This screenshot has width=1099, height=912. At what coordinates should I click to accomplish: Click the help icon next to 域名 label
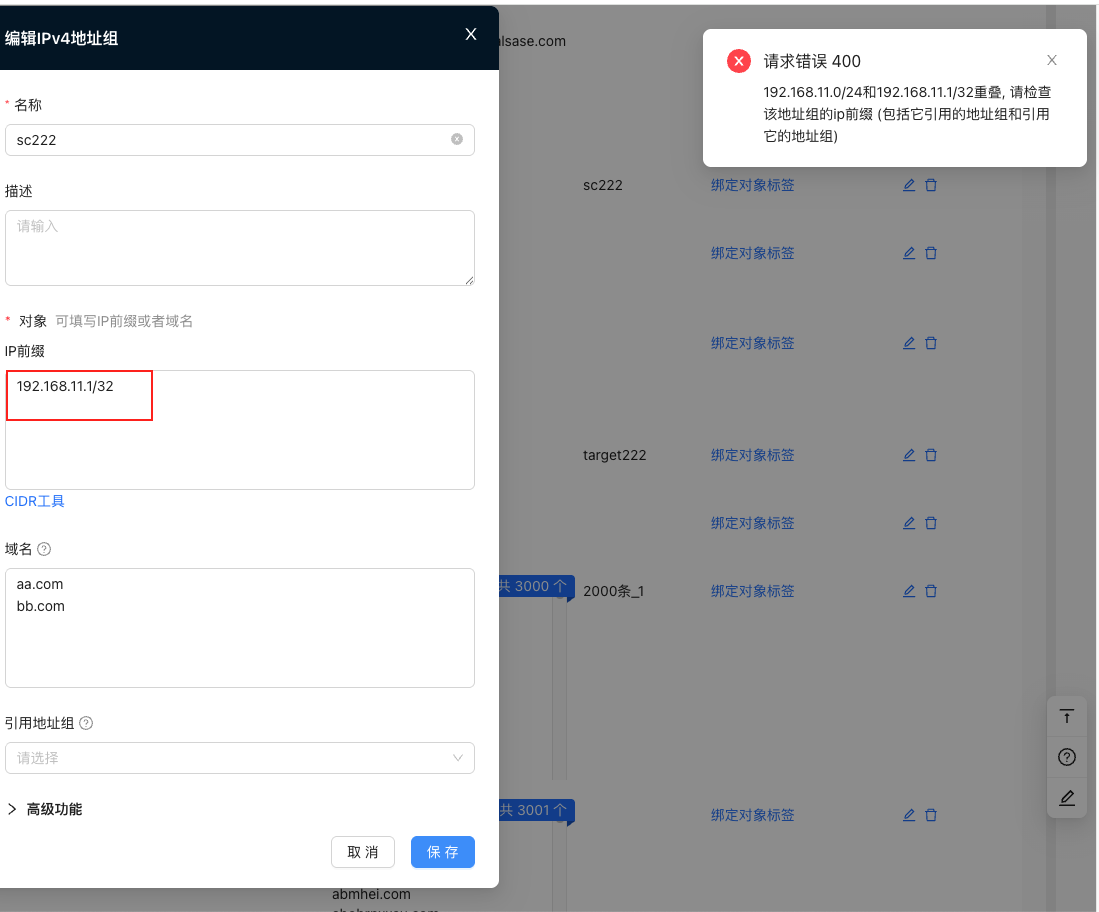tap(44, 549)
